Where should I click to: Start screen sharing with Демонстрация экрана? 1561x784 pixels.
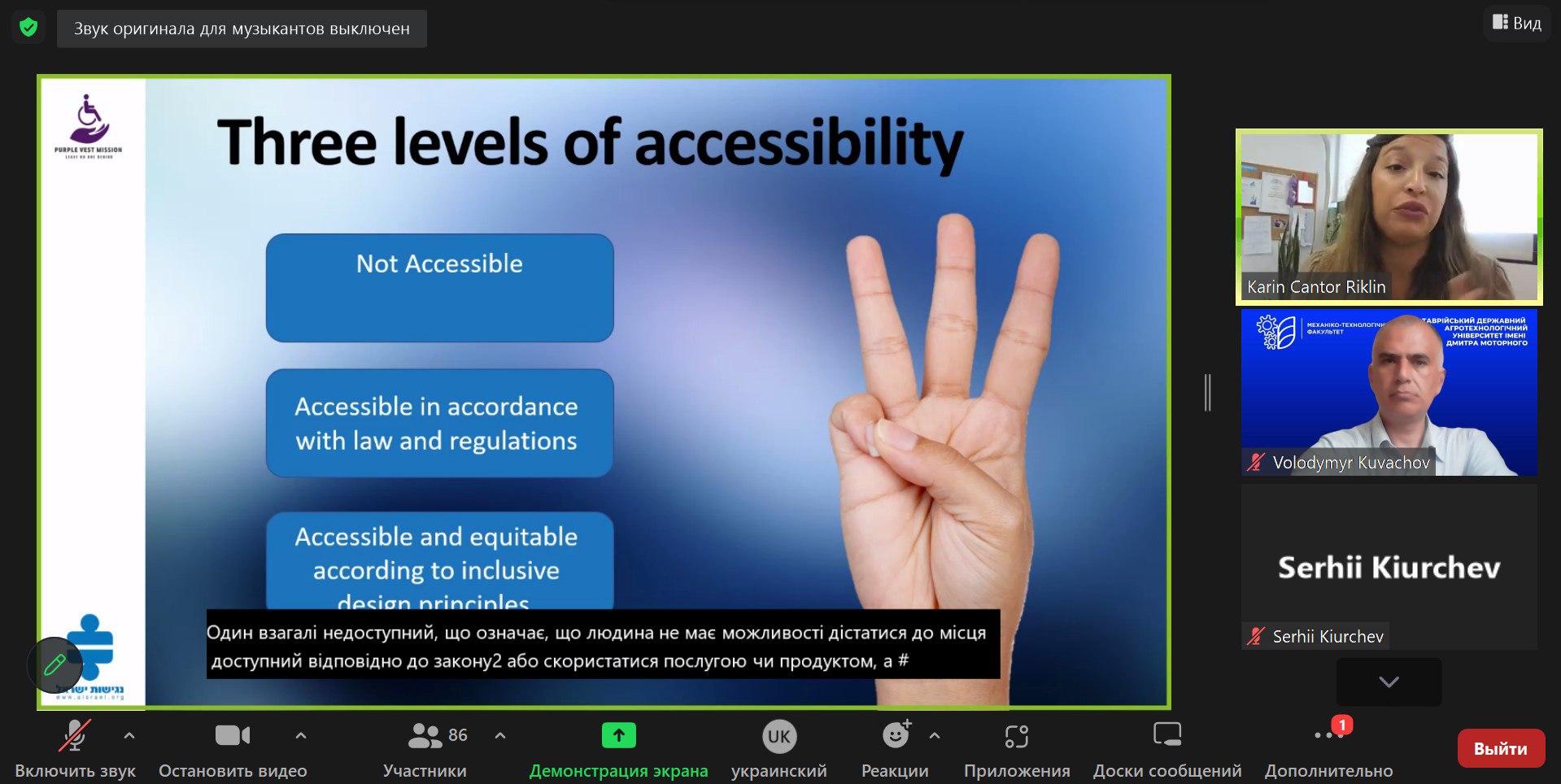pyautogui.click(x=618, y=749)
